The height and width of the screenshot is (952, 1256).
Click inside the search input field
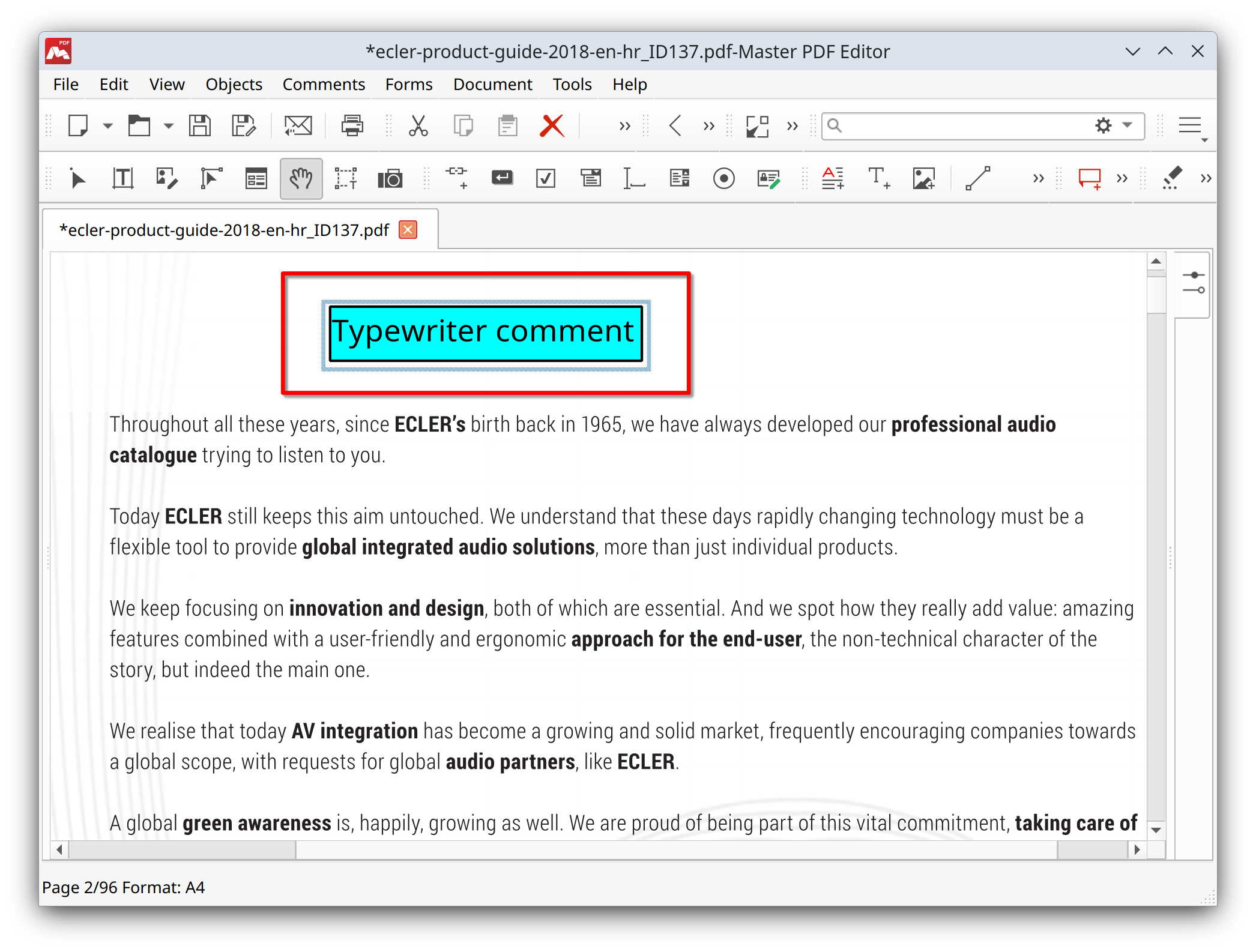pyautogui.click(x=961, y=125)
